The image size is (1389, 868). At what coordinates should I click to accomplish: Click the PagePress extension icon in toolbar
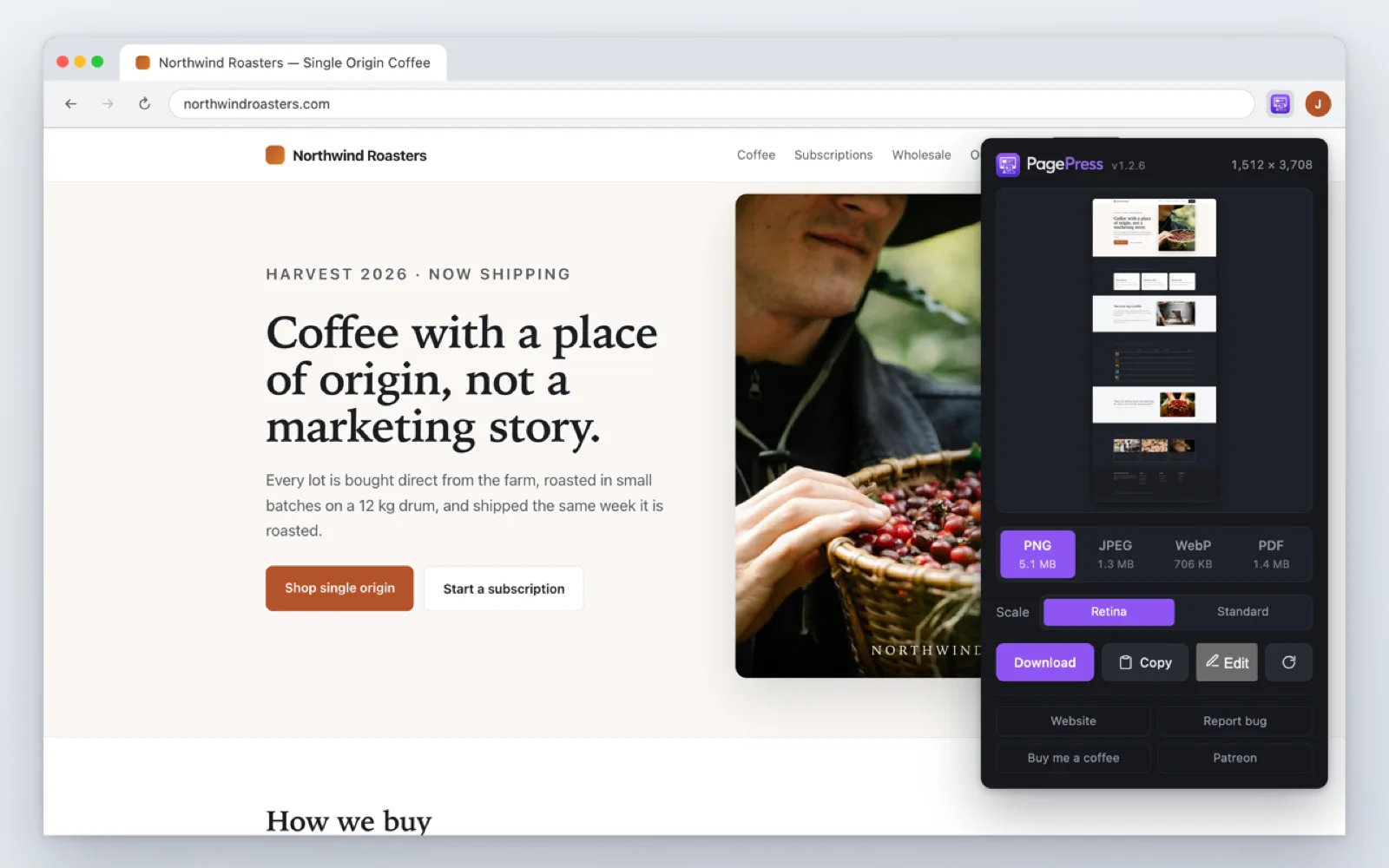point(1280,104)
